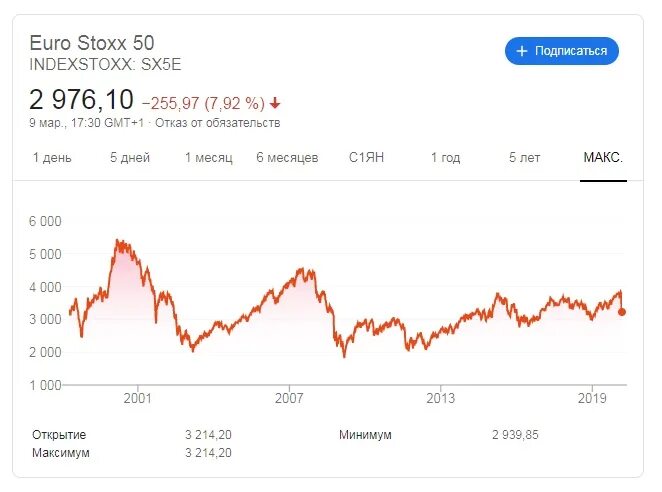Click the 2007 label on the time axis
The width and height of the screenshot is (662, 492).
(289, 398)
